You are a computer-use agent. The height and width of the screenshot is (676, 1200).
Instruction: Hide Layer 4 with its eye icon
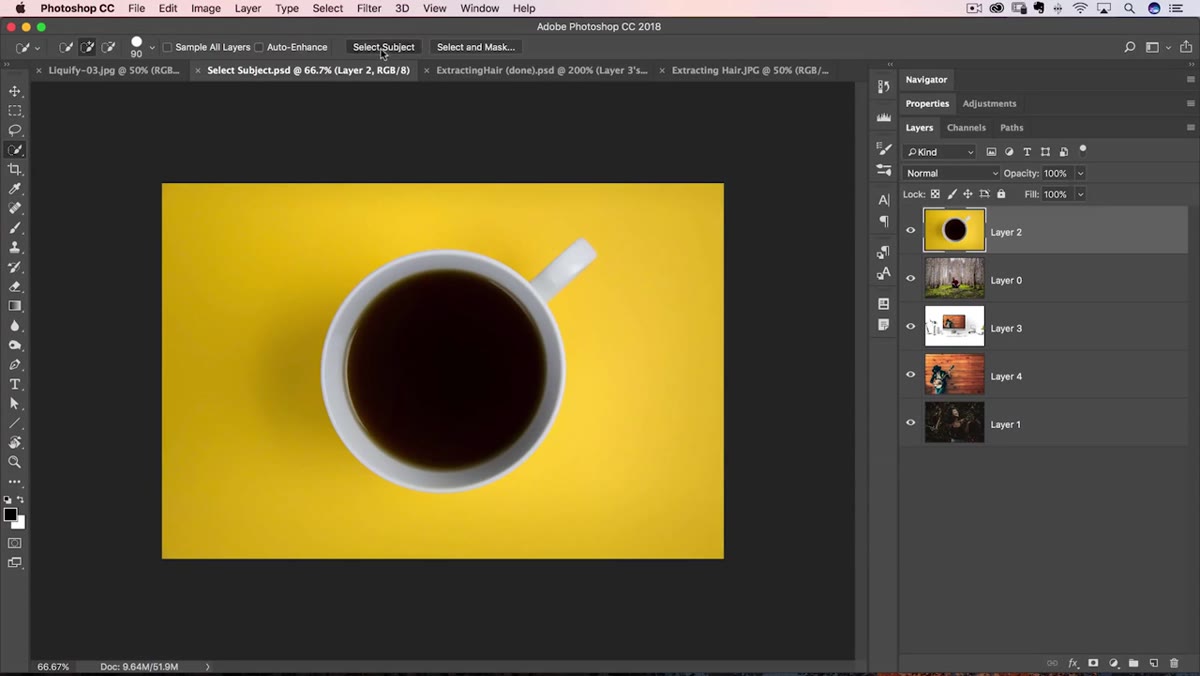[911, 375]
